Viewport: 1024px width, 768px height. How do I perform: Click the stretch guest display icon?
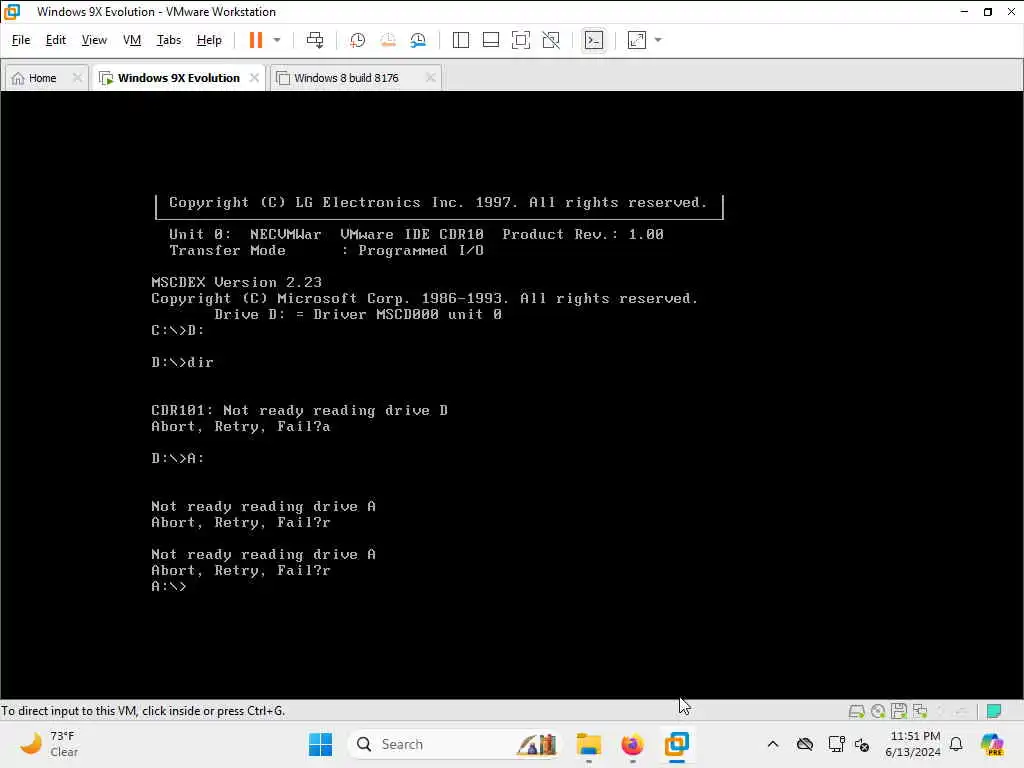(x=637, y=40)
